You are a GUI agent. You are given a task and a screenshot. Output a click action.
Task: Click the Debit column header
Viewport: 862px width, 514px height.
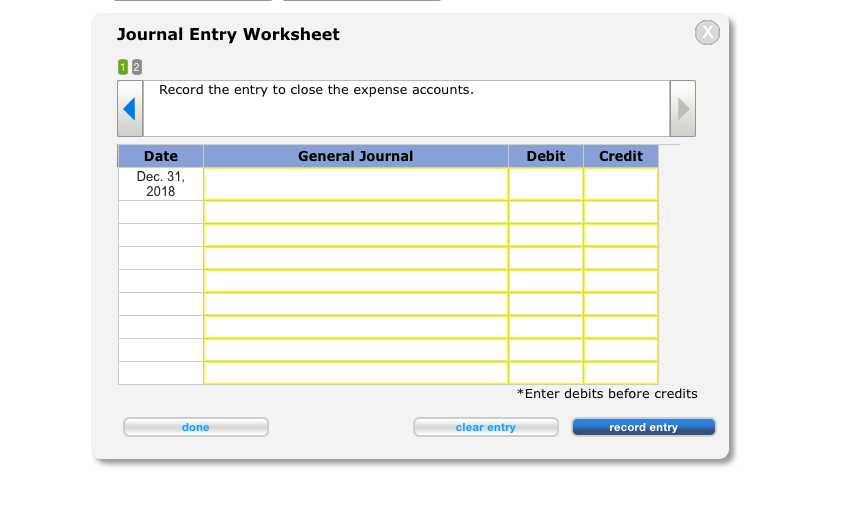click(x=546, y=156)
